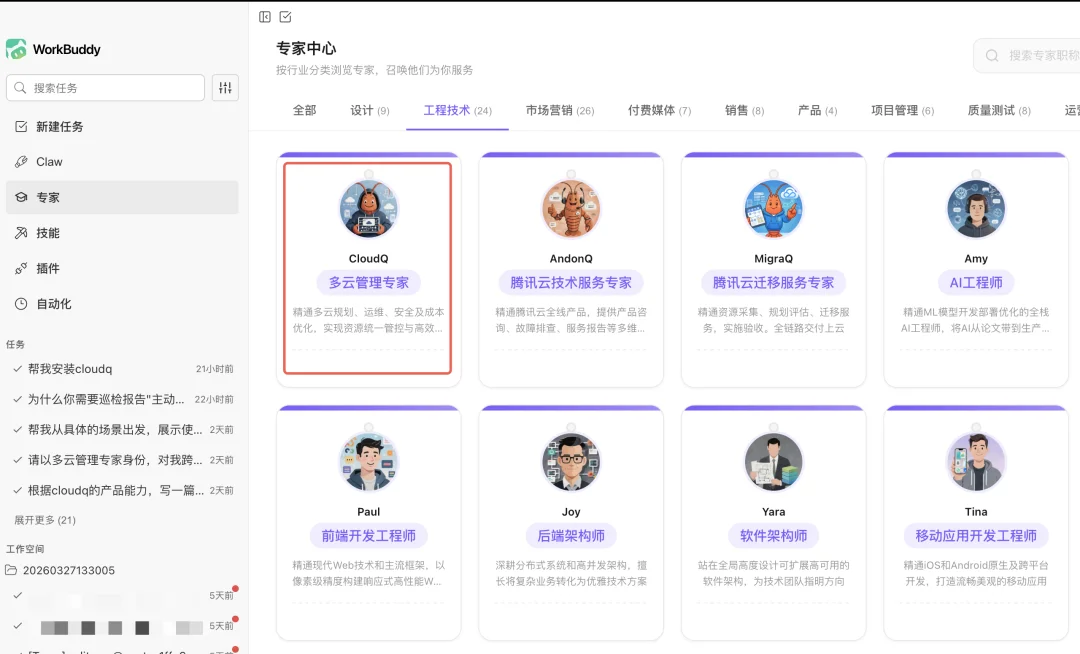
Task: Open the CloudQ 多云管理专家 card
Action: click(x=368, y=267)
